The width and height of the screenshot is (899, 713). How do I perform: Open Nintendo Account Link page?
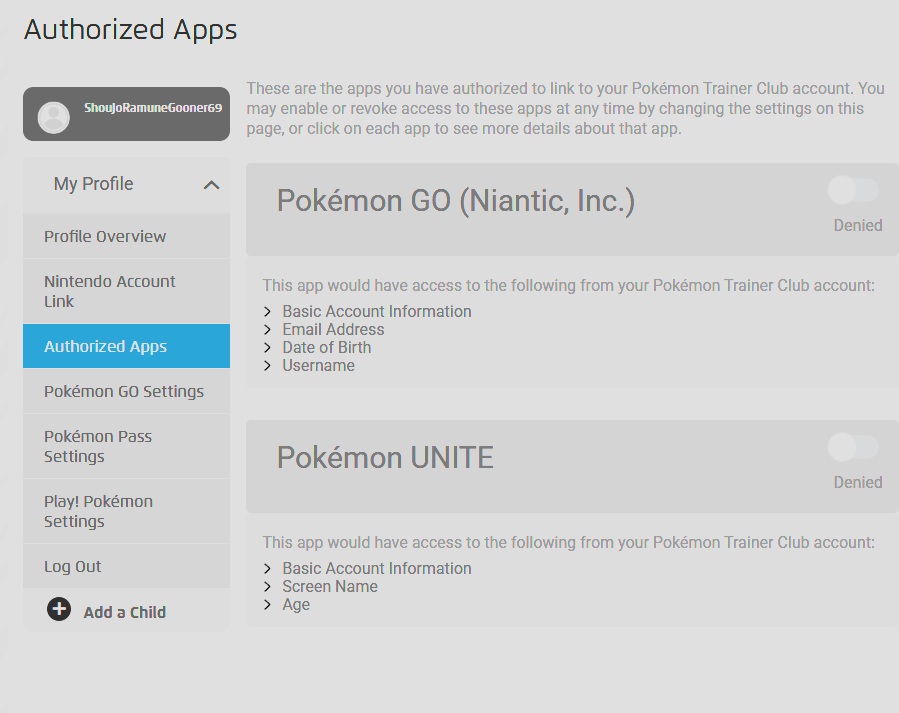click(x=126, y=291)
